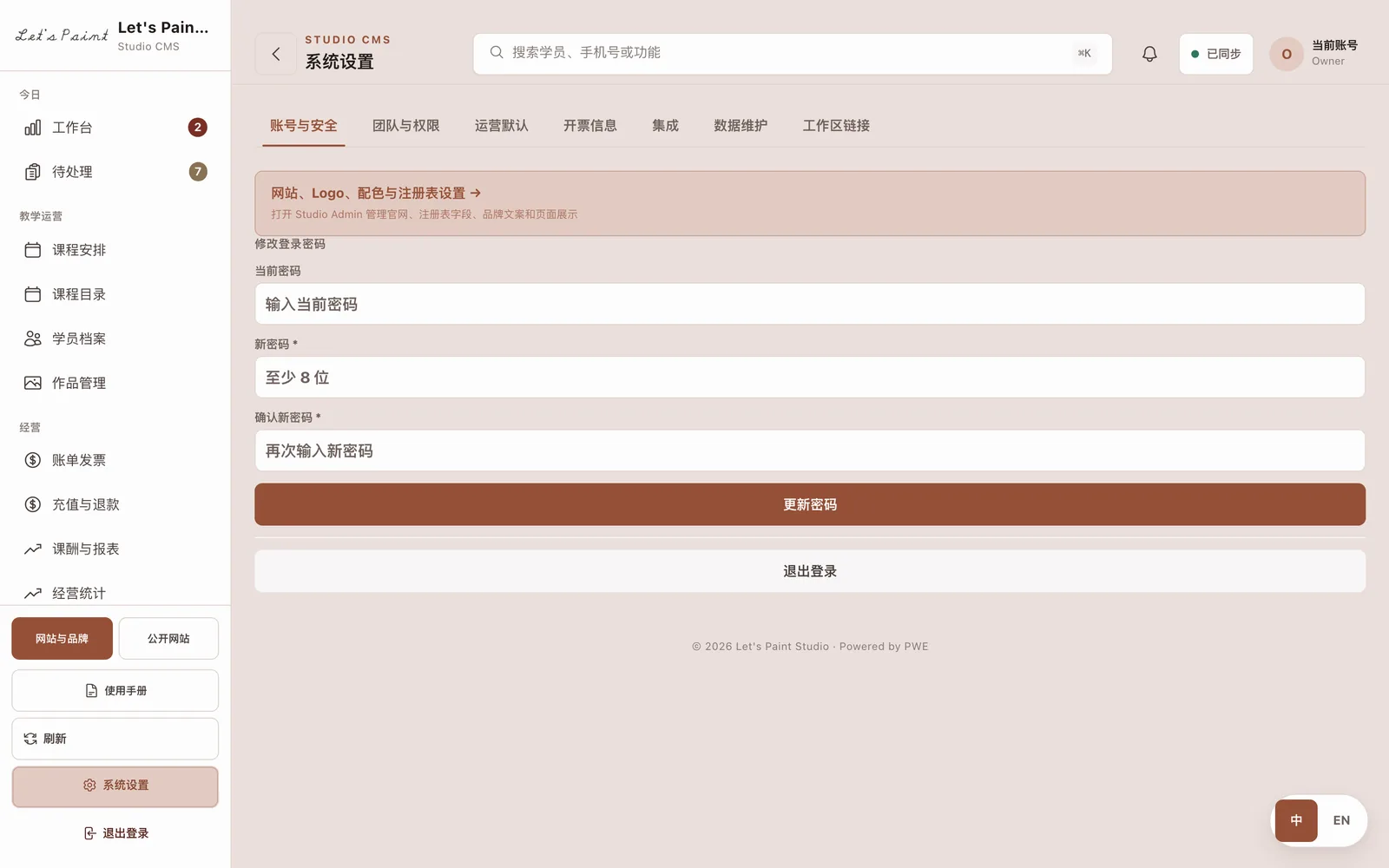Select the 开票信息 tab
Image resolution: width=1389 pixels, height=868 pixels.
tap(590, 126)
